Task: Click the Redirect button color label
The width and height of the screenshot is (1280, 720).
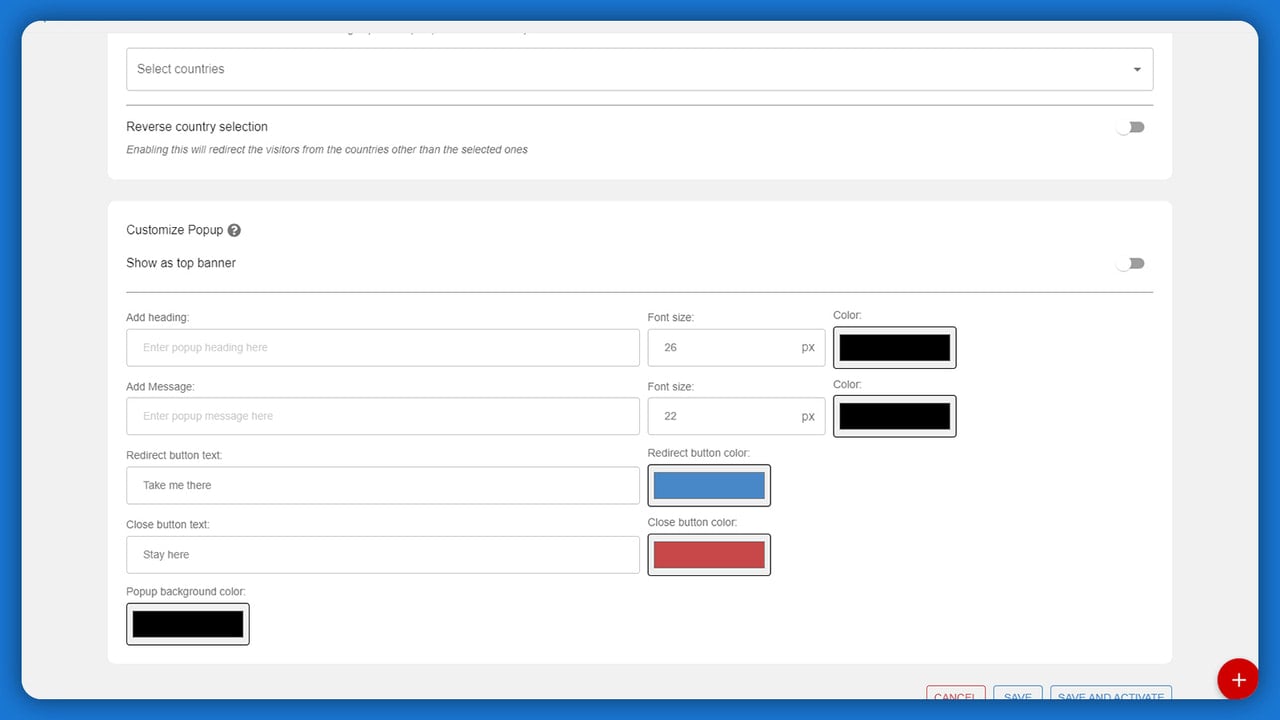Action: coord(699,453)
